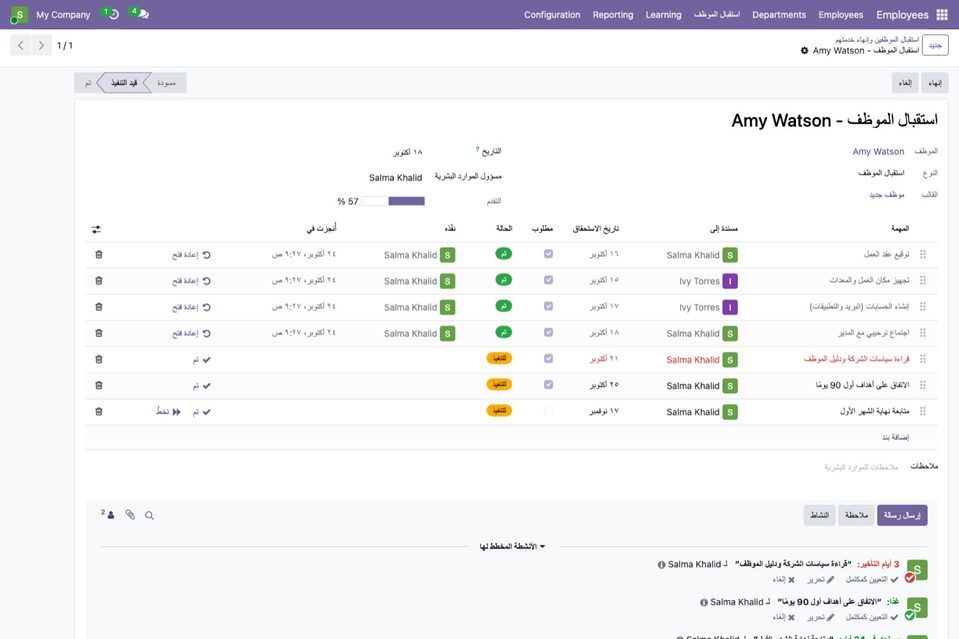959x639 pixels.
Task: Click the column settings adjust icon
Action: point(96,229)
